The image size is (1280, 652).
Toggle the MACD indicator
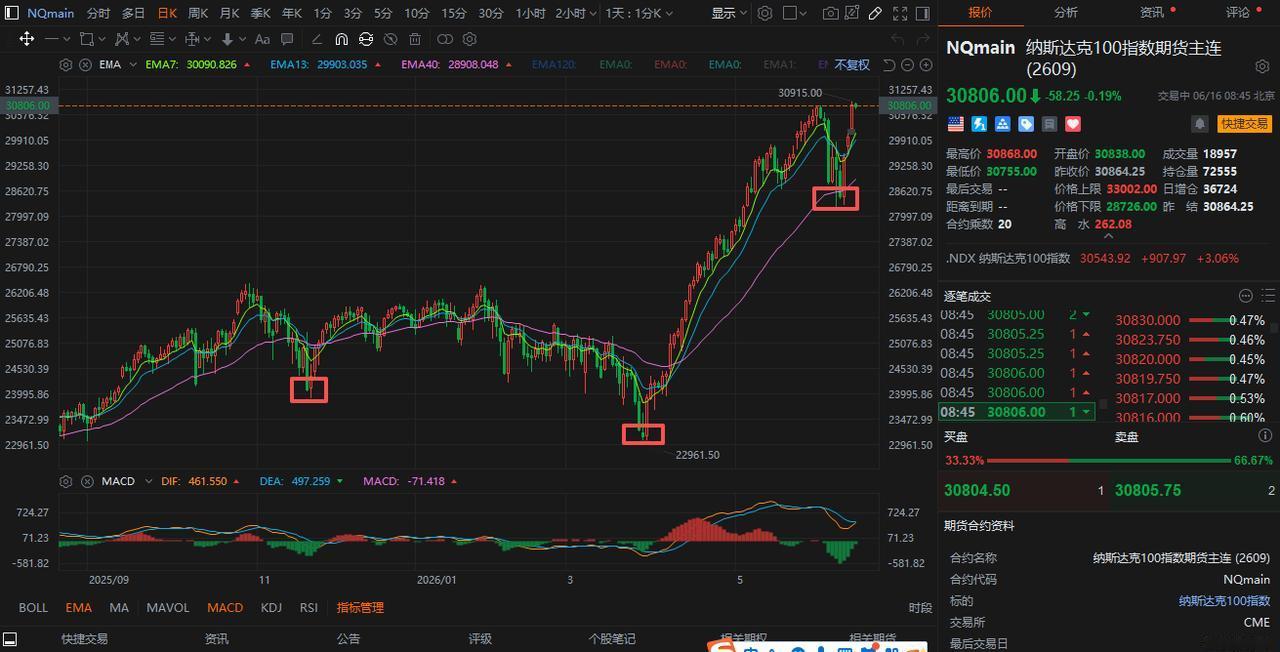(x=225, y=607)
